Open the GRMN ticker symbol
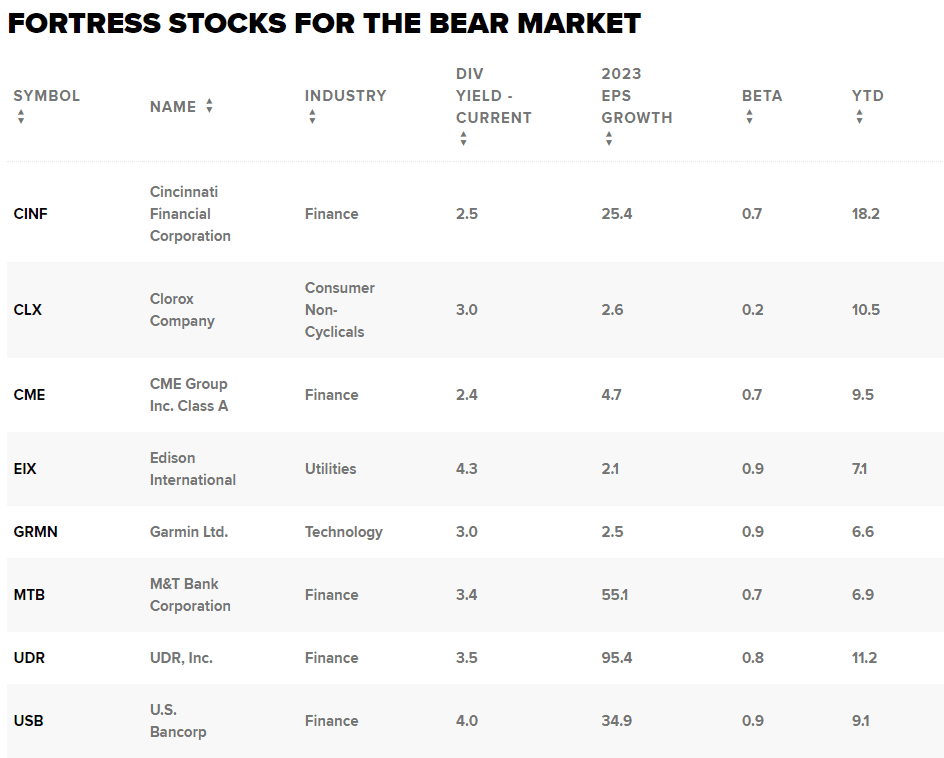 (x=35, y=532)
